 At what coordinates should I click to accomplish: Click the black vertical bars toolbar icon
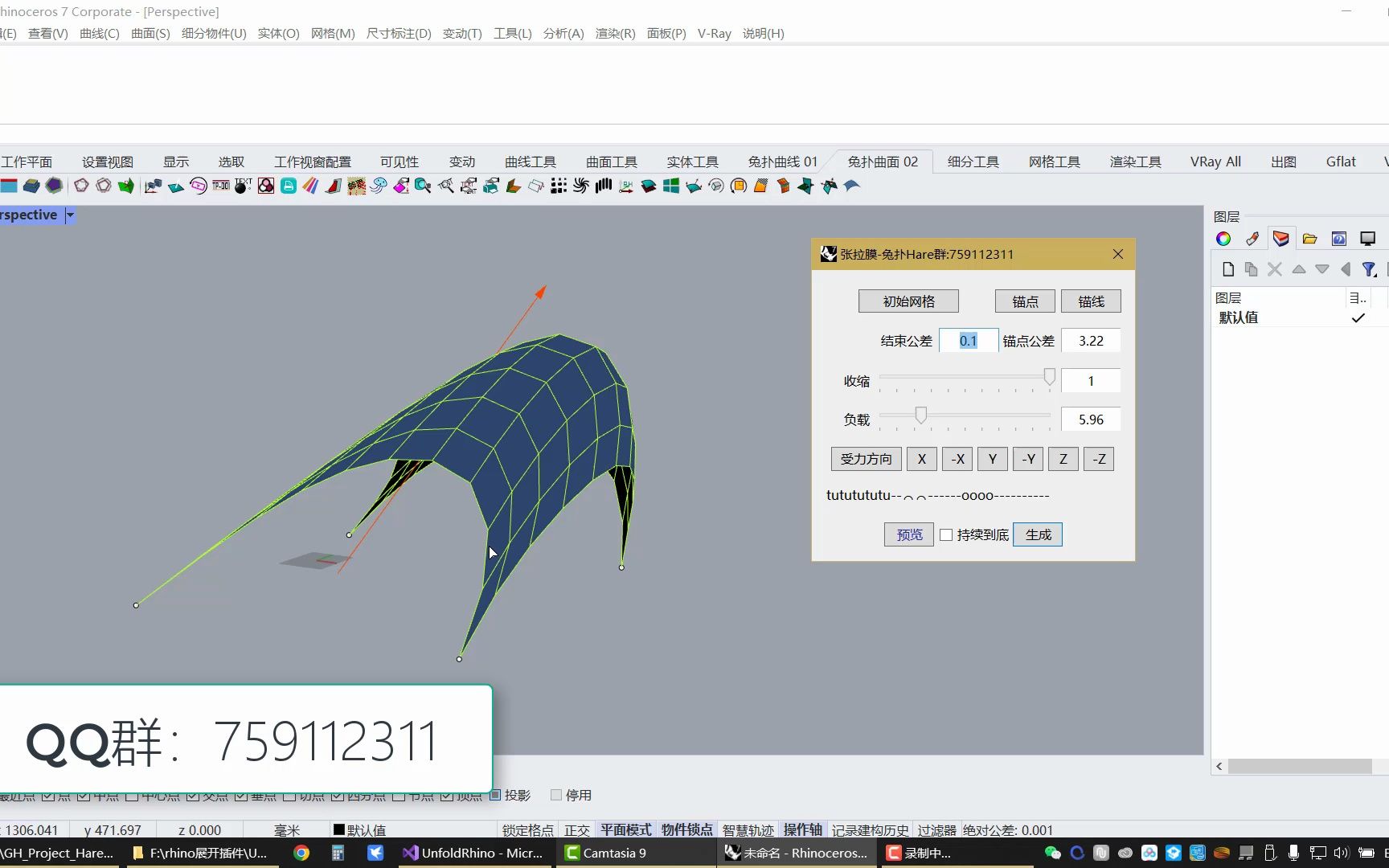pos(604,186)
